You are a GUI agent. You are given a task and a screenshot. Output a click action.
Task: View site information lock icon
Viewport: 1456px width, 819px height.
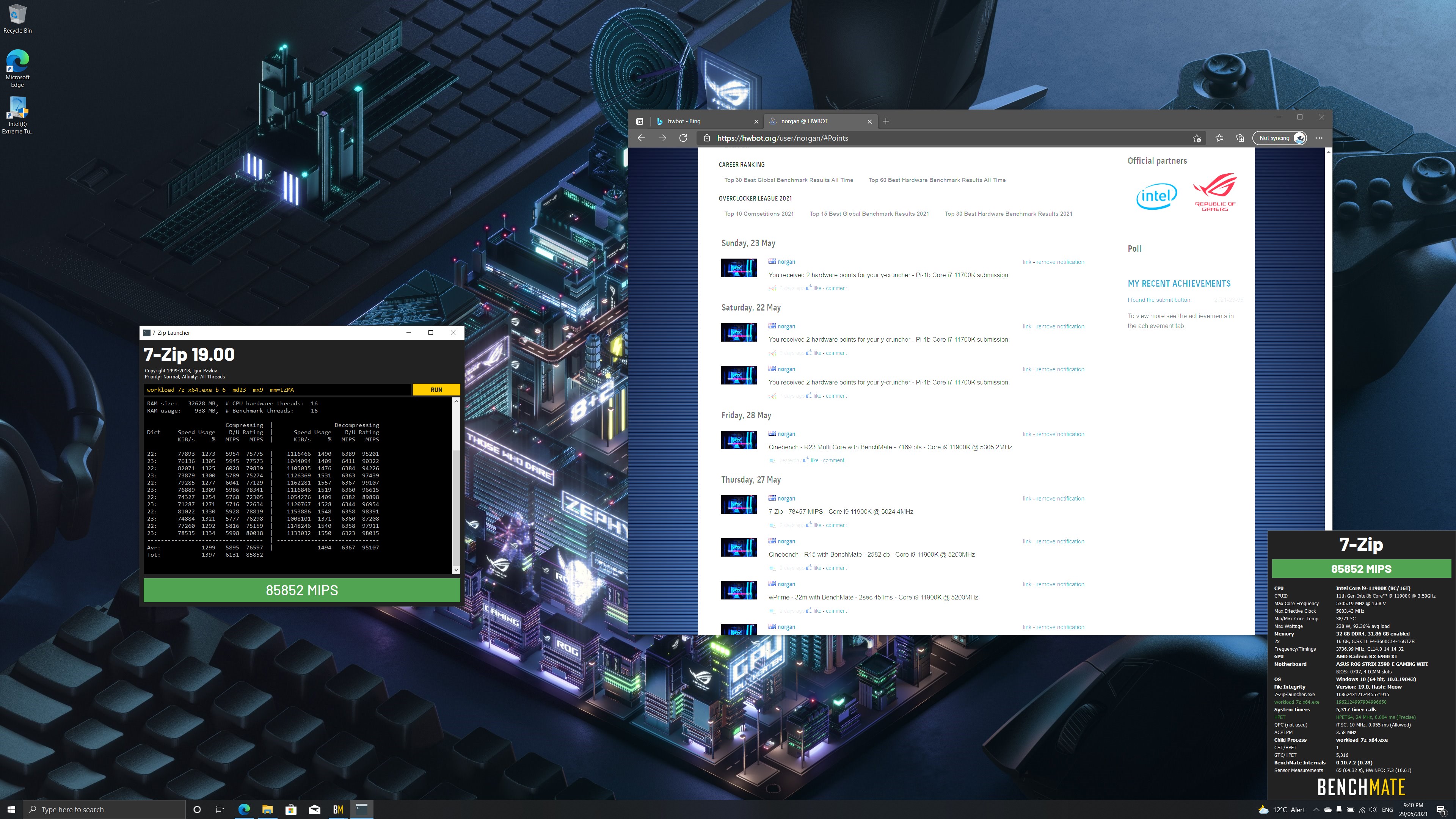click(x=706, y=138)
